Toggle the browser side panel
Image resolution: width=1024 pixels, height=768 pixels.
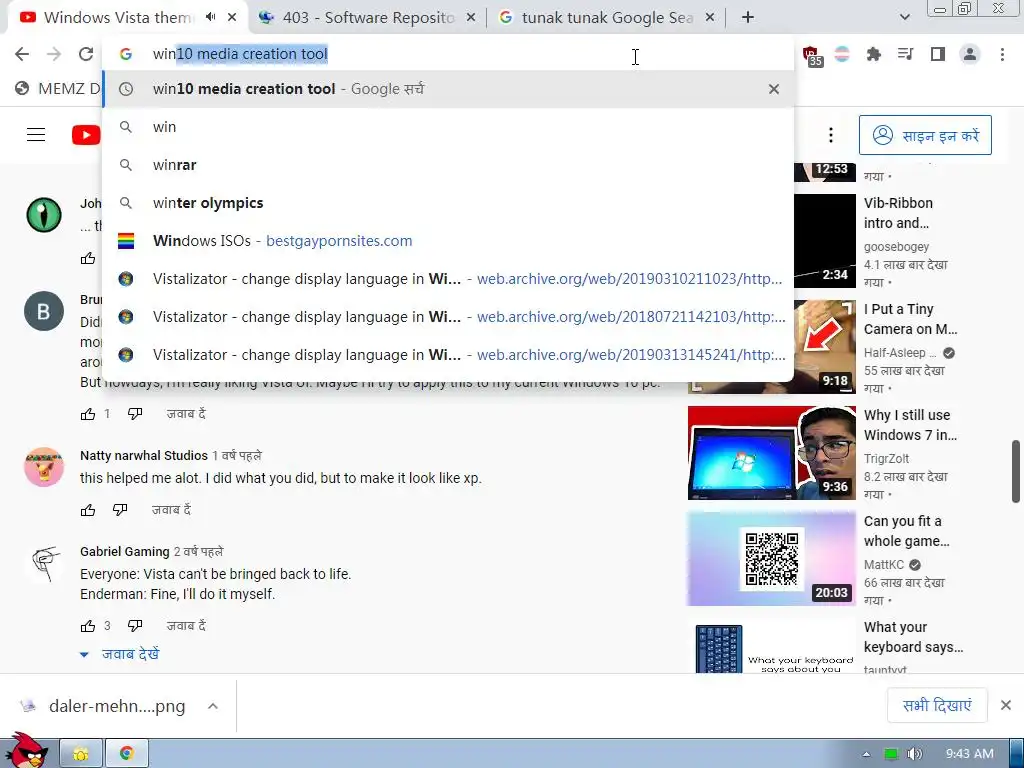(x=938, y=54)
